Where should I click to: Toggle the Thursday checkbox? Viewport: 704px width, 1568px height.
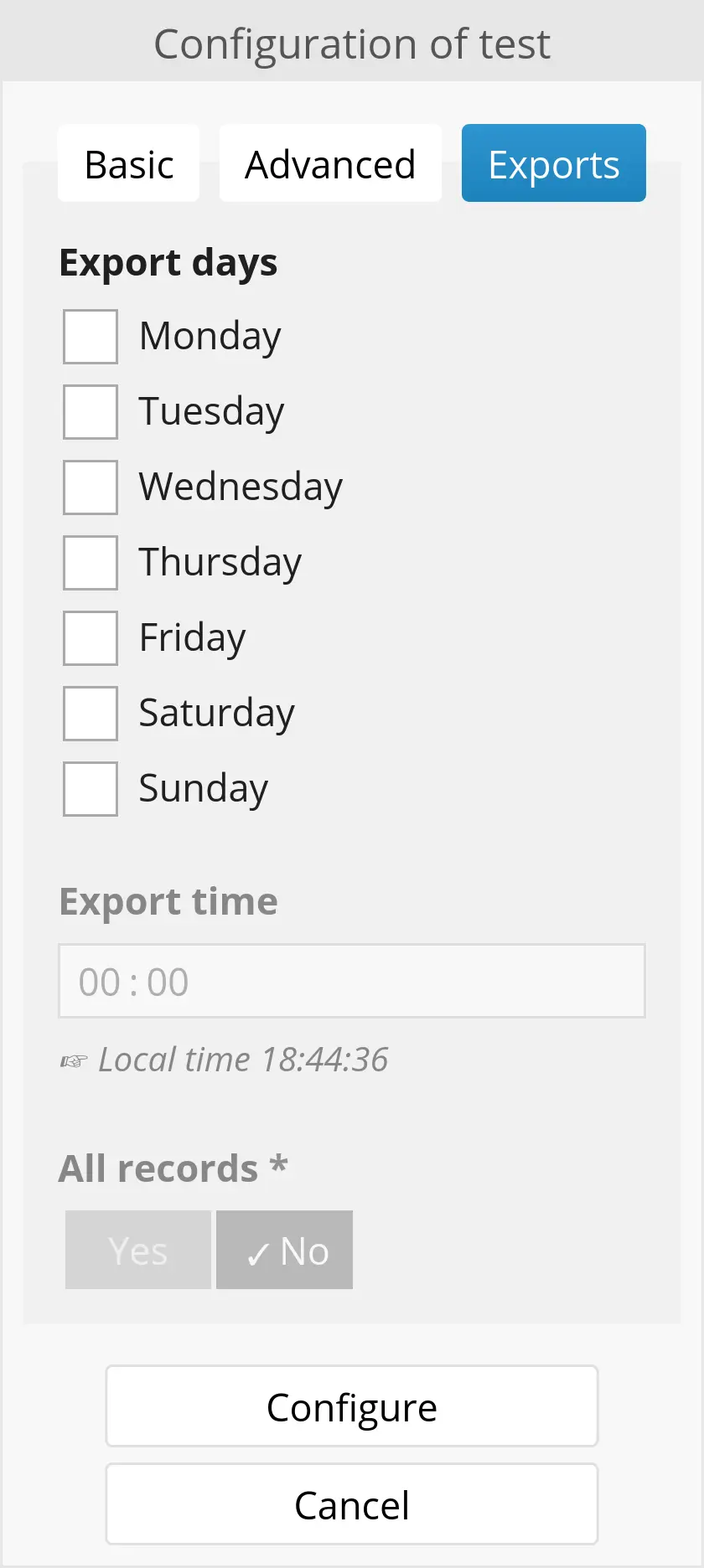pos(91,563)
